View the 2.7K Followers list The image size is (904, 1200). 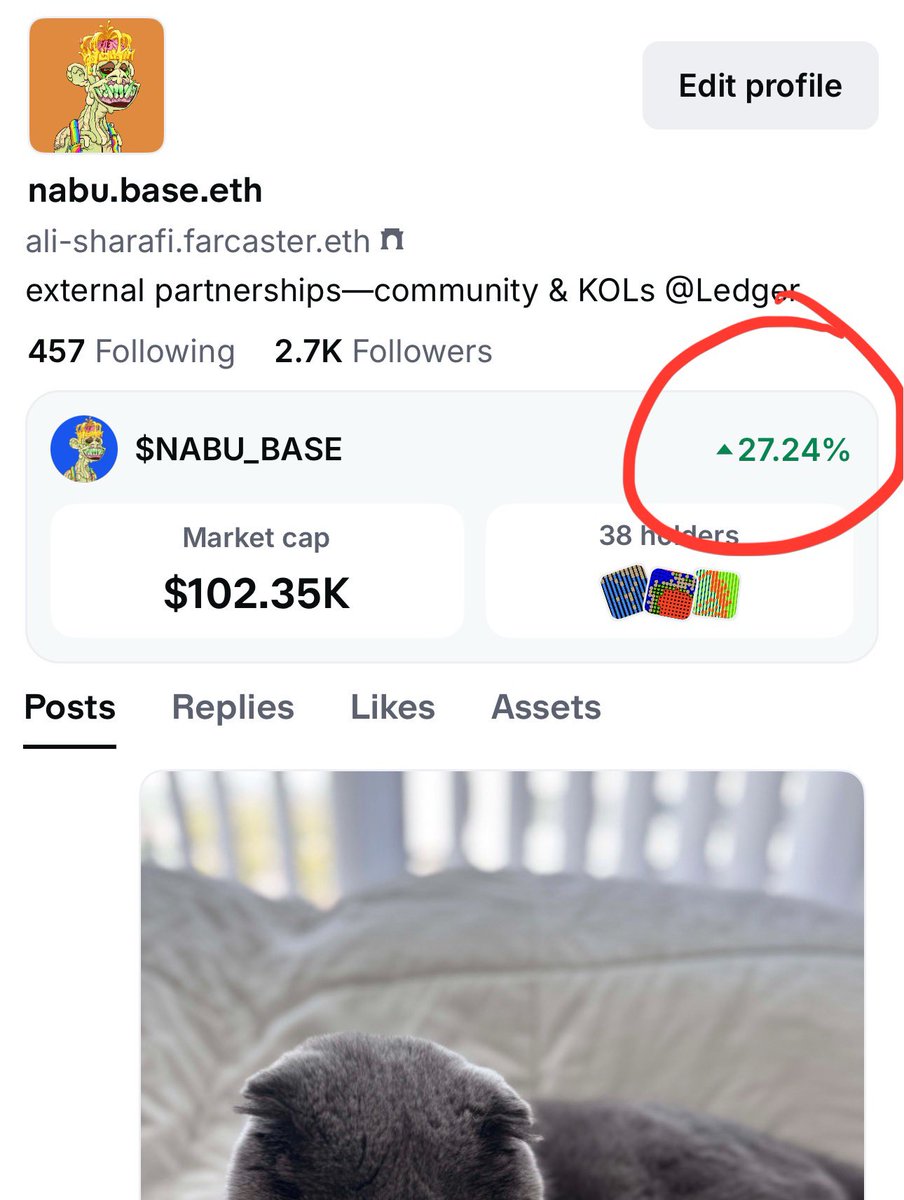[x=383, y=351]
